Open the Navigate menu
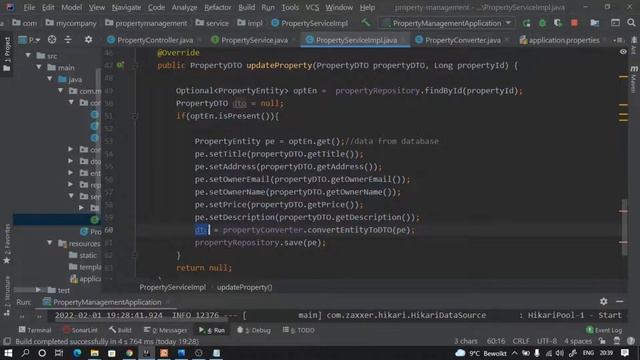Viewport: 640px width, 360px height. click(126, 7)
